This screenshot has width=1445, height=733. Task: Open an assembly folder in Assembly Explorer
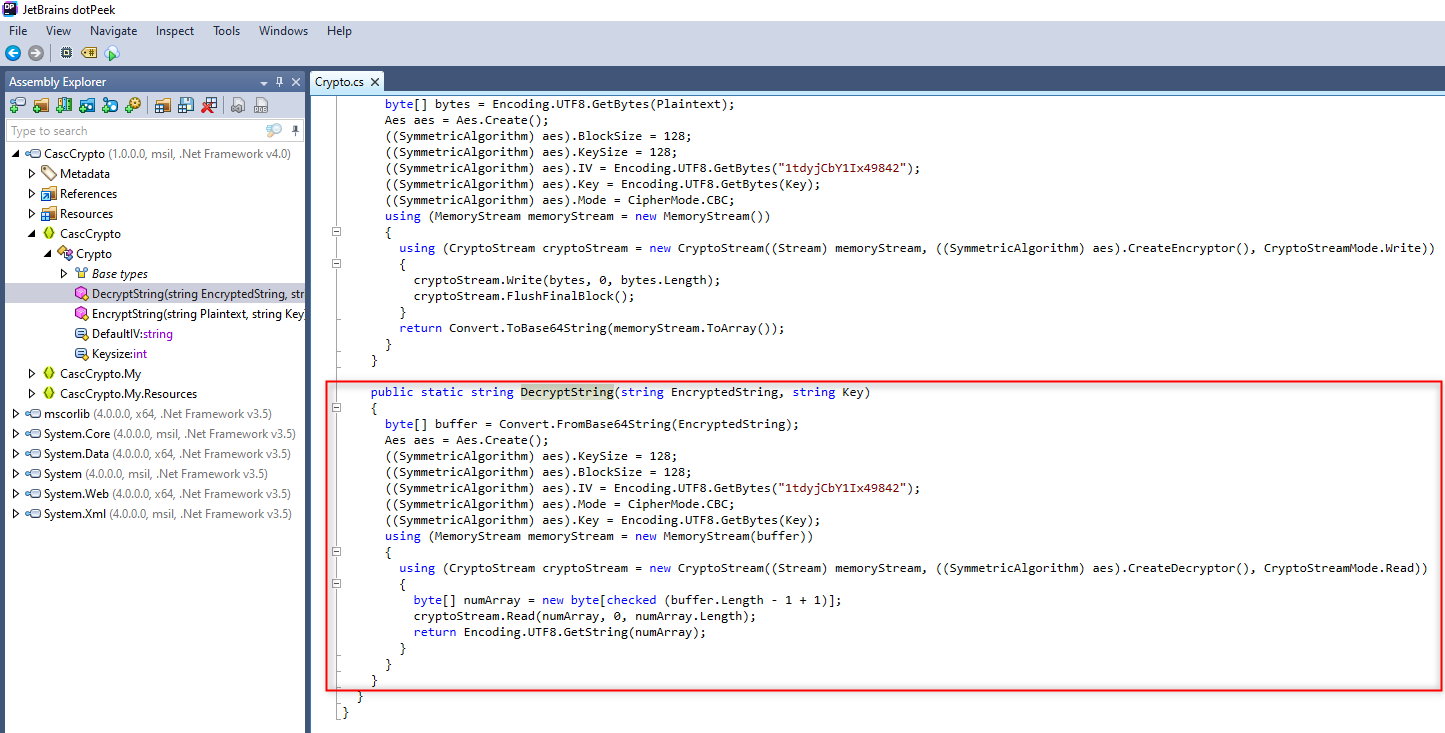click(41, 104)
